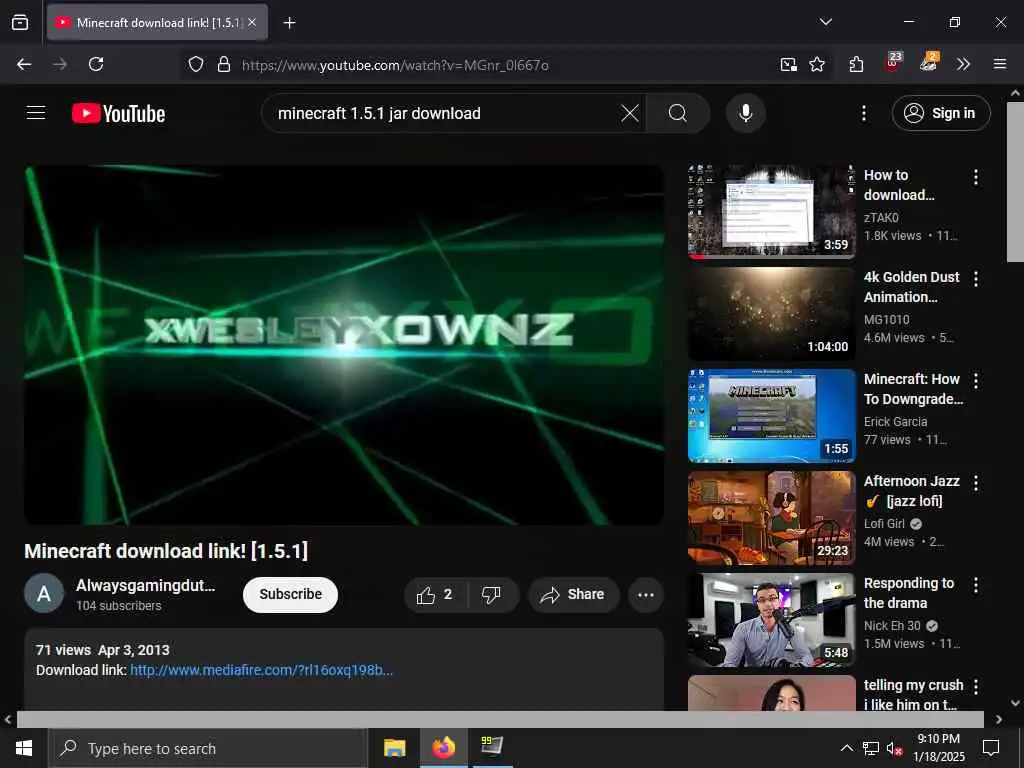Bookmark this page with the star
The image size is (1024, 768).
816,64
